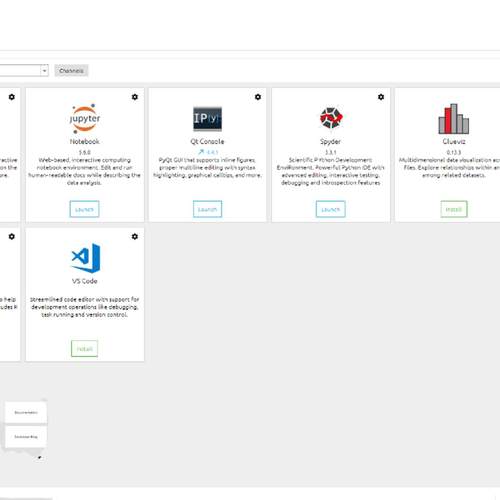Select the Notebook title text
500x500 pixels.
(85, 142)
